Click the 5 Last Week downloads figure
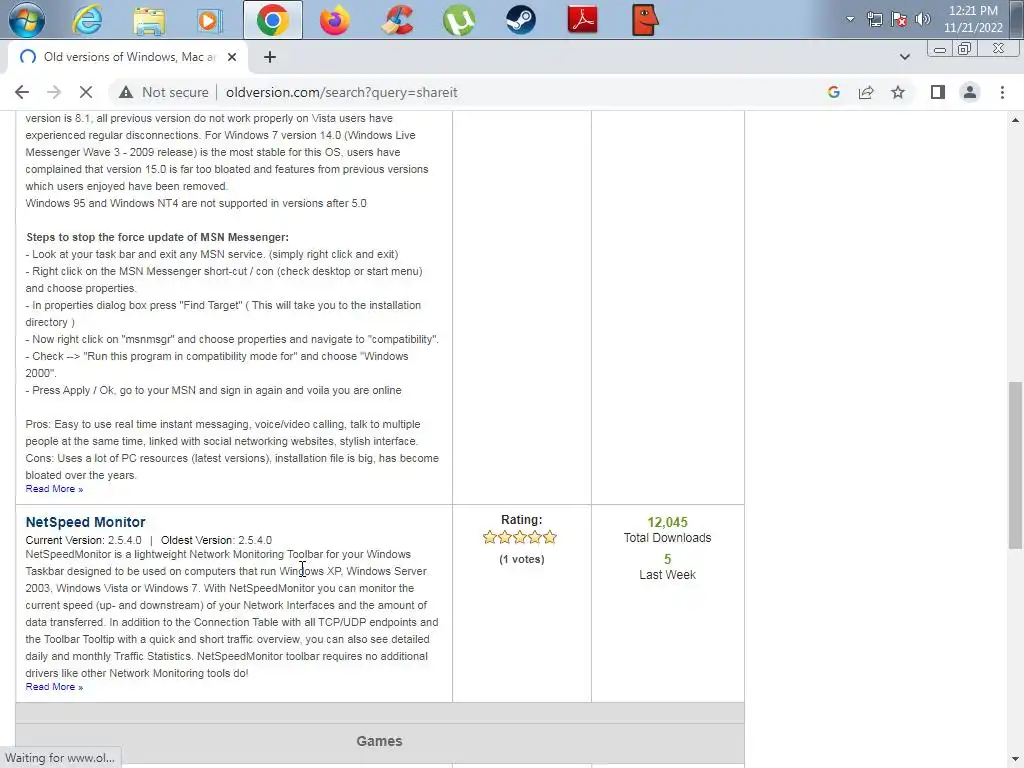Image resolution: width=1024 pixels, height=768 pixels. click(667, 559)
